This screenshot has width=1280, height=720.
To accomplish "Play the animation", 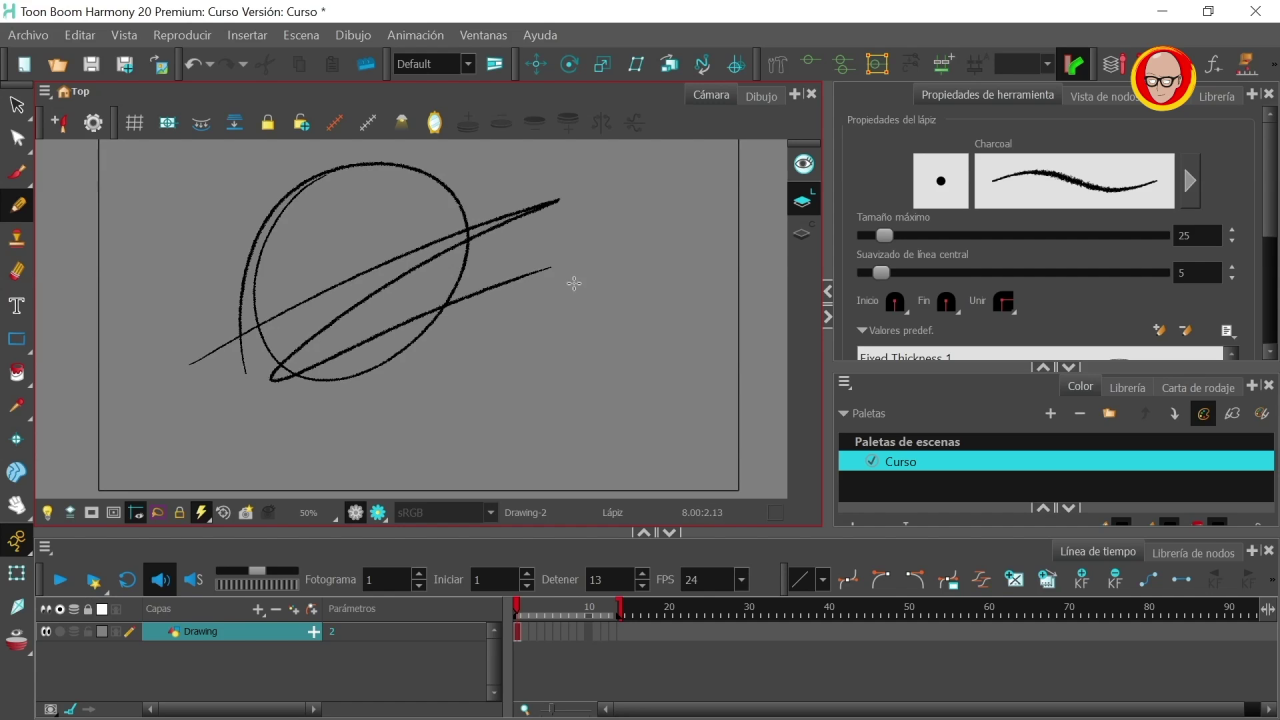I will 59,580.
